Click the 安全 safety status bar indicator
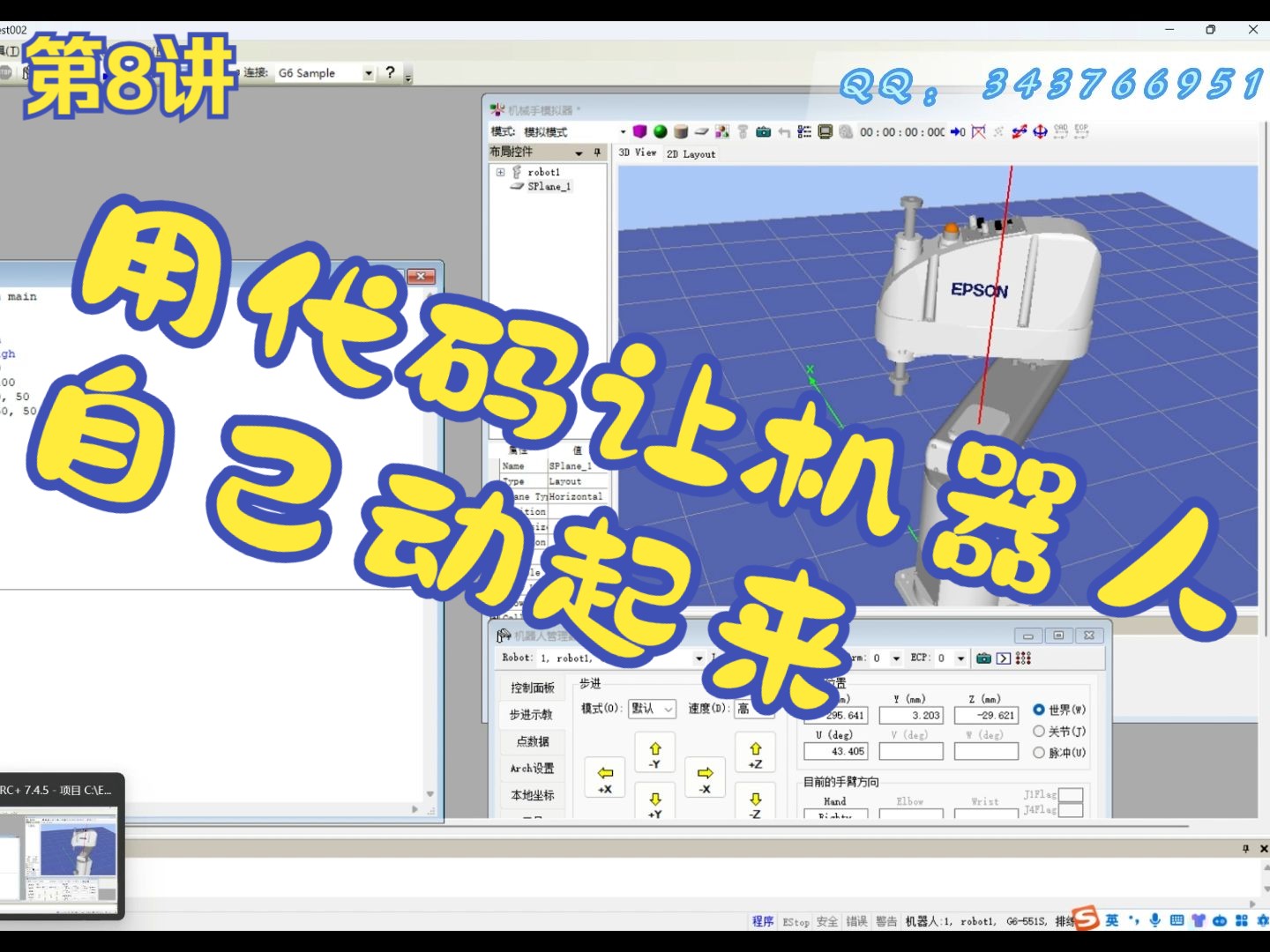The width and height of the screenshot is (1270, 952). click(827, 921)
